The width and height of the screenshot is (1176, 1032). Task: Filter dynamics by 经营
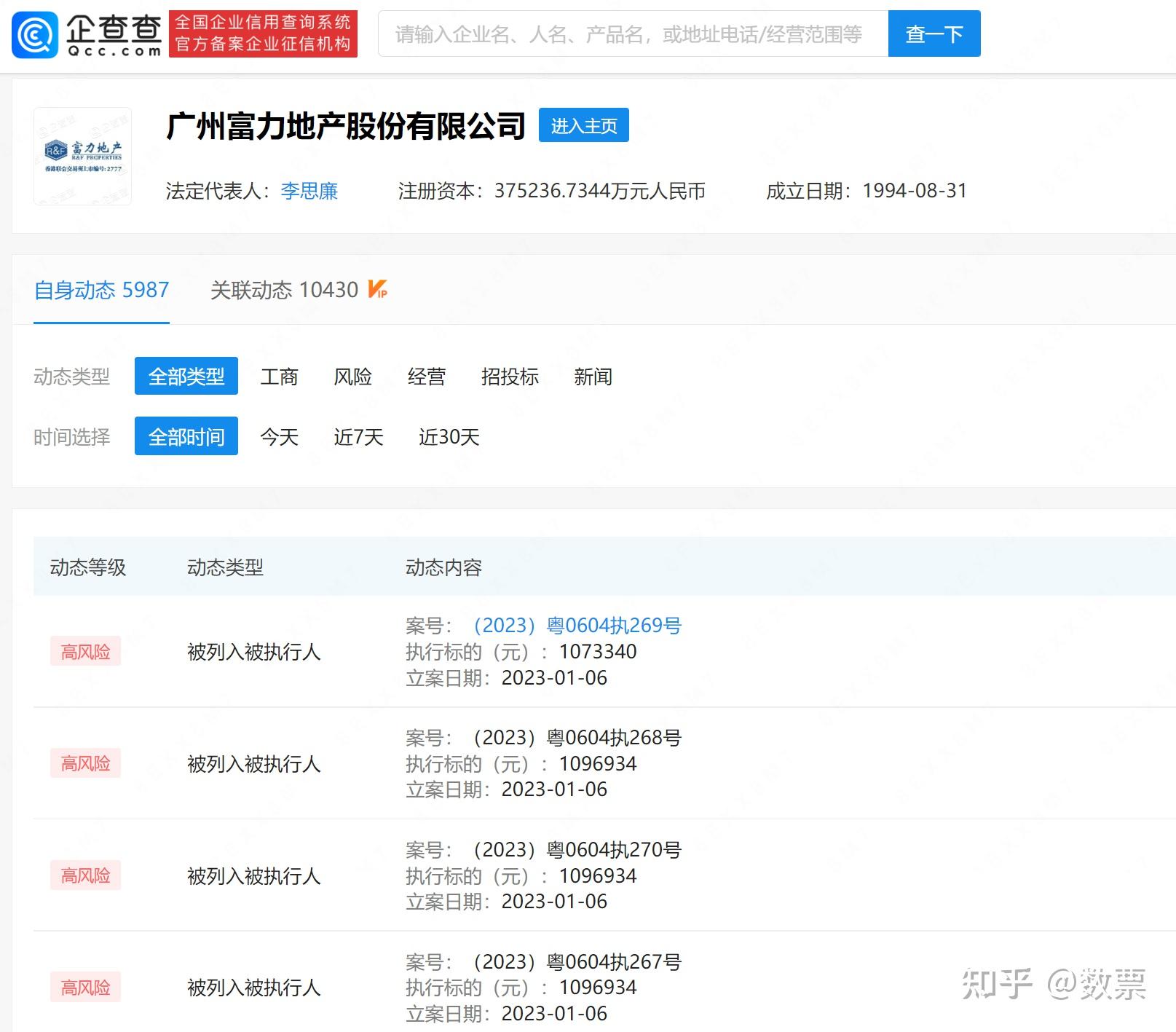(x=427, y=377)
